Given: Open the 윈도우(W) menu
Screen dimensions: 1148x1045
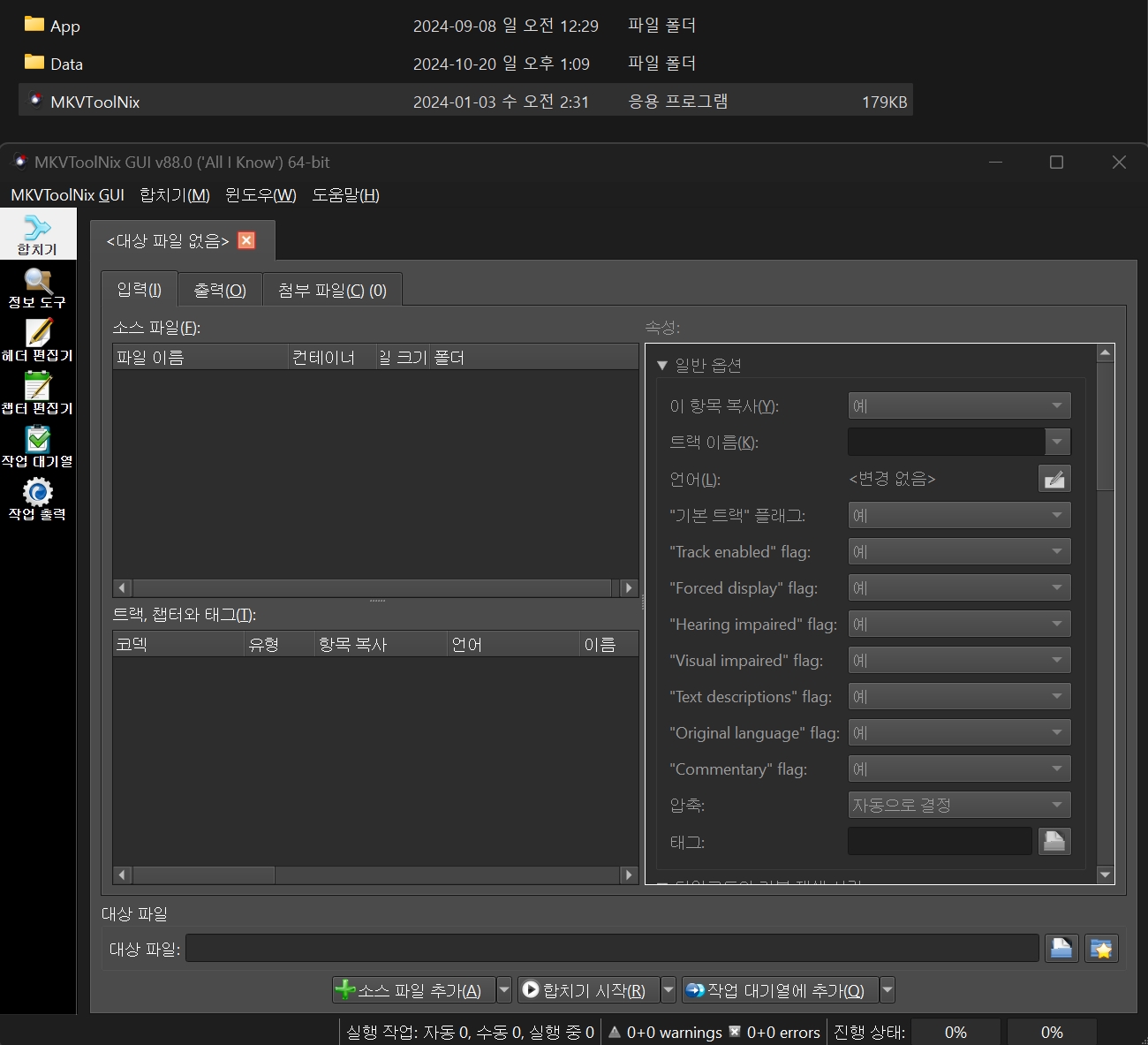Looking at the screenshot, I should (261, 194).
